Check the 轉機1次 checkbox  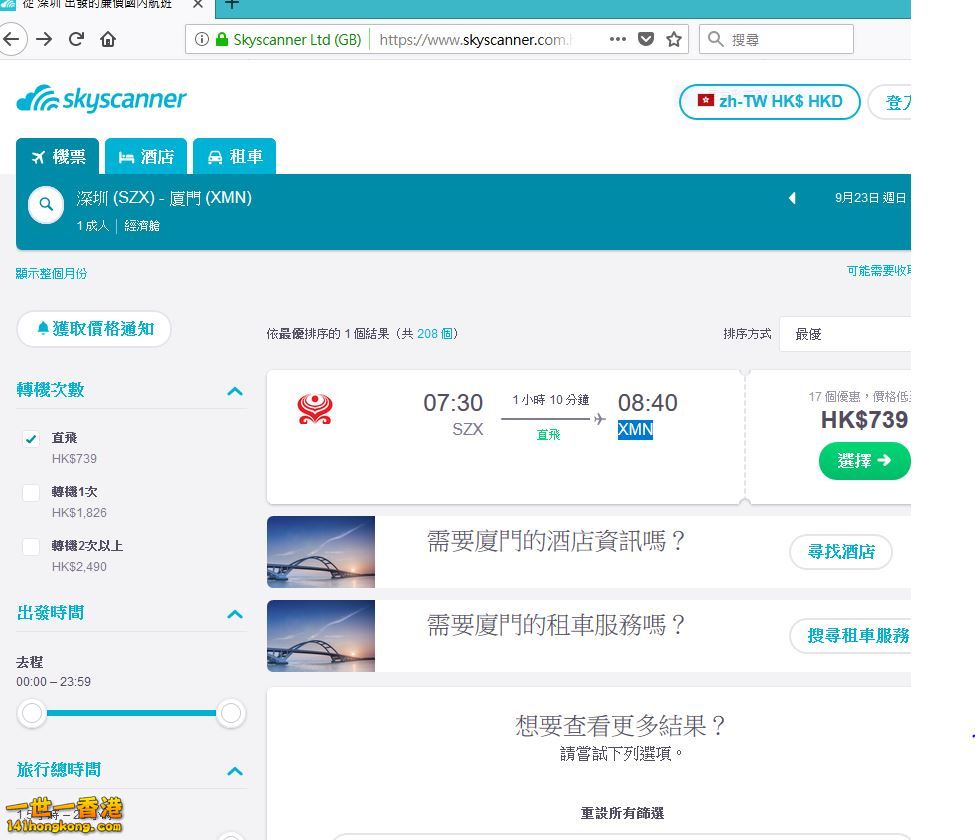coord(30,492)
